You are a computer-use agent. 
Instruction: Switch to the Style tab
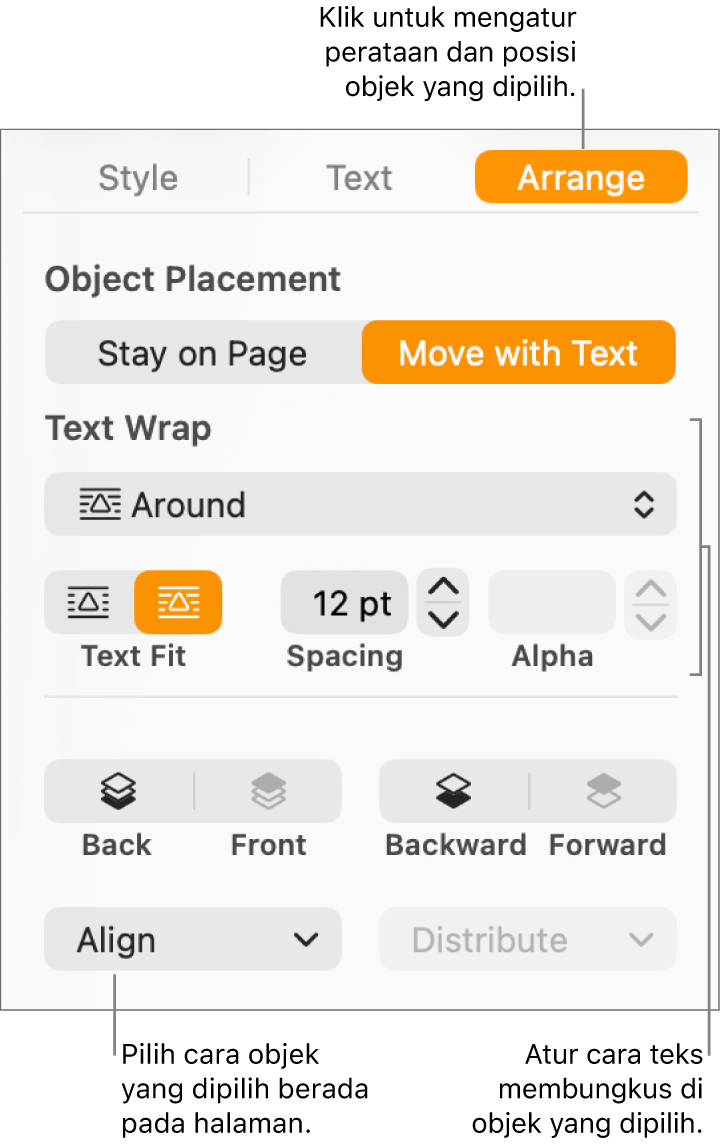coord(138,178)
